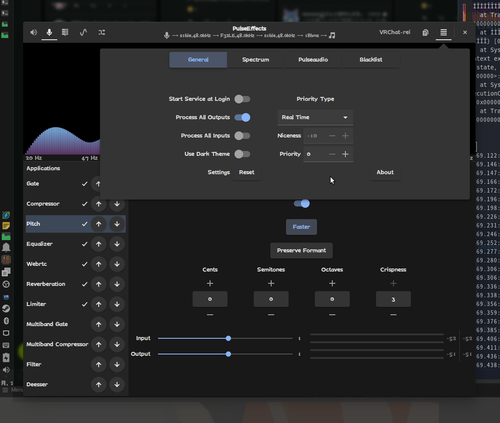This screenshot has height=423, width=500.
Task: Toggle Preserve Formant option
Action: pos(301,250)
